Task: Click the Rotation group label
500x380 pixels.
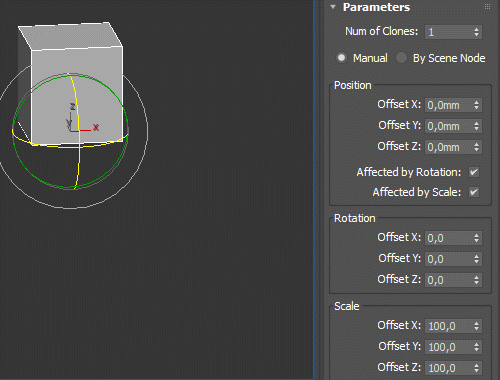Action: (x=355, y=218)
